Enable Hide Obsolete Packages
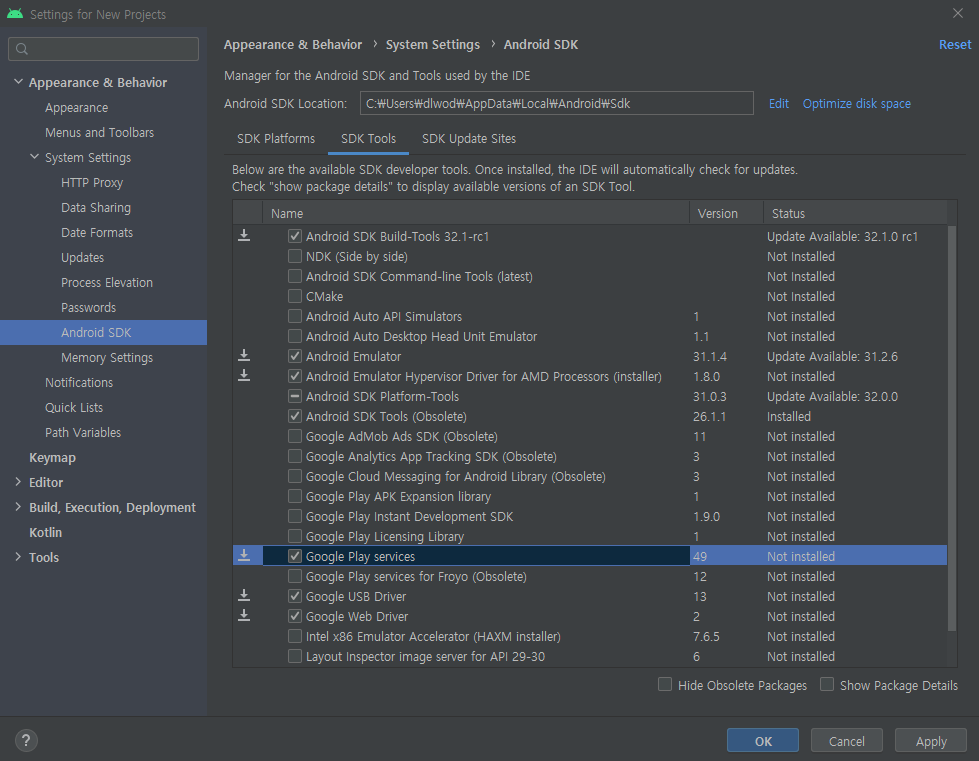Image resolution: width=979 pixels, height=761 pixels. tap(665, 684)
